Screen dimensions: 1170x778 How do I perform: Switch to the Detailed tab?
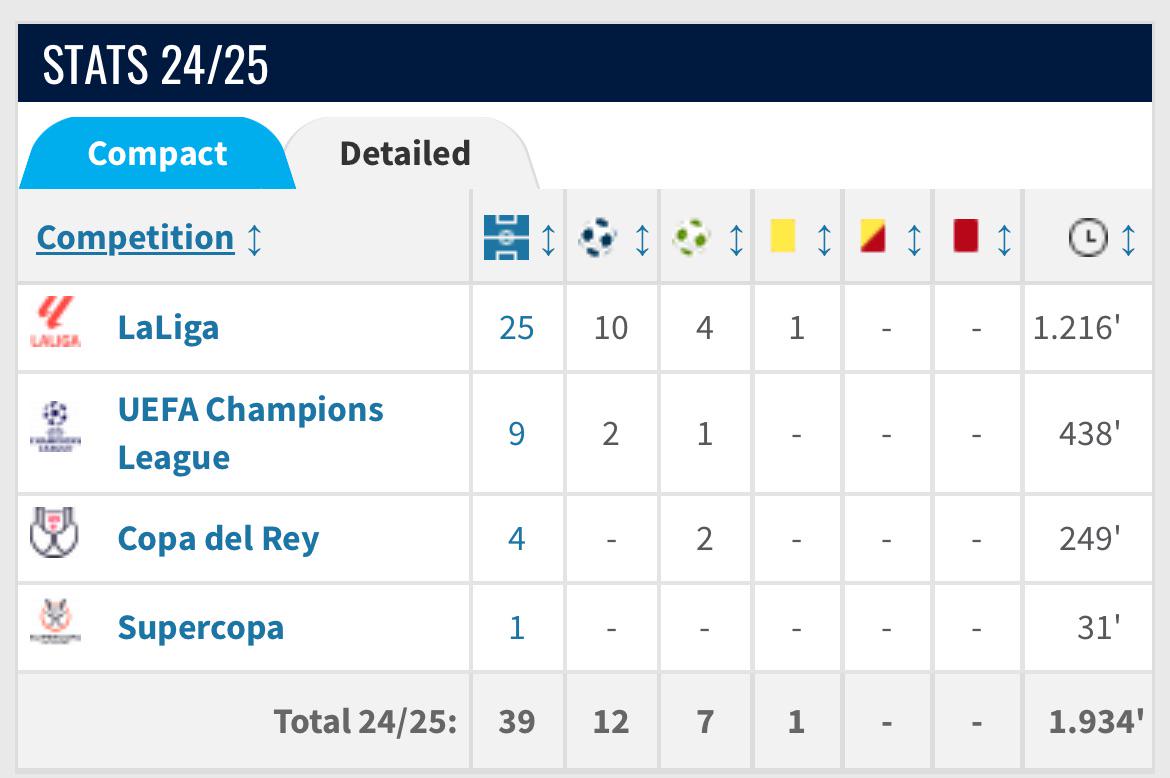(405, 154)
